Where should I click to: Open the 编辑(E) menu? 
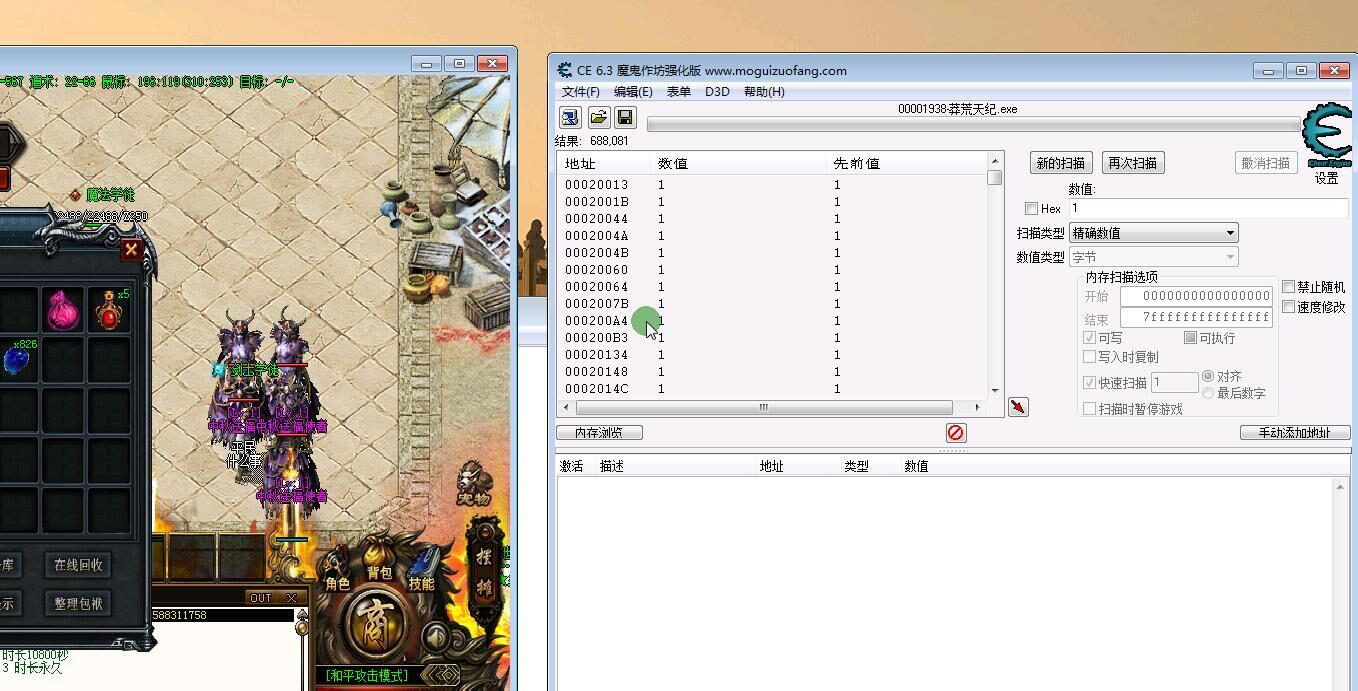pyautogui.click(x=633, y=92)
